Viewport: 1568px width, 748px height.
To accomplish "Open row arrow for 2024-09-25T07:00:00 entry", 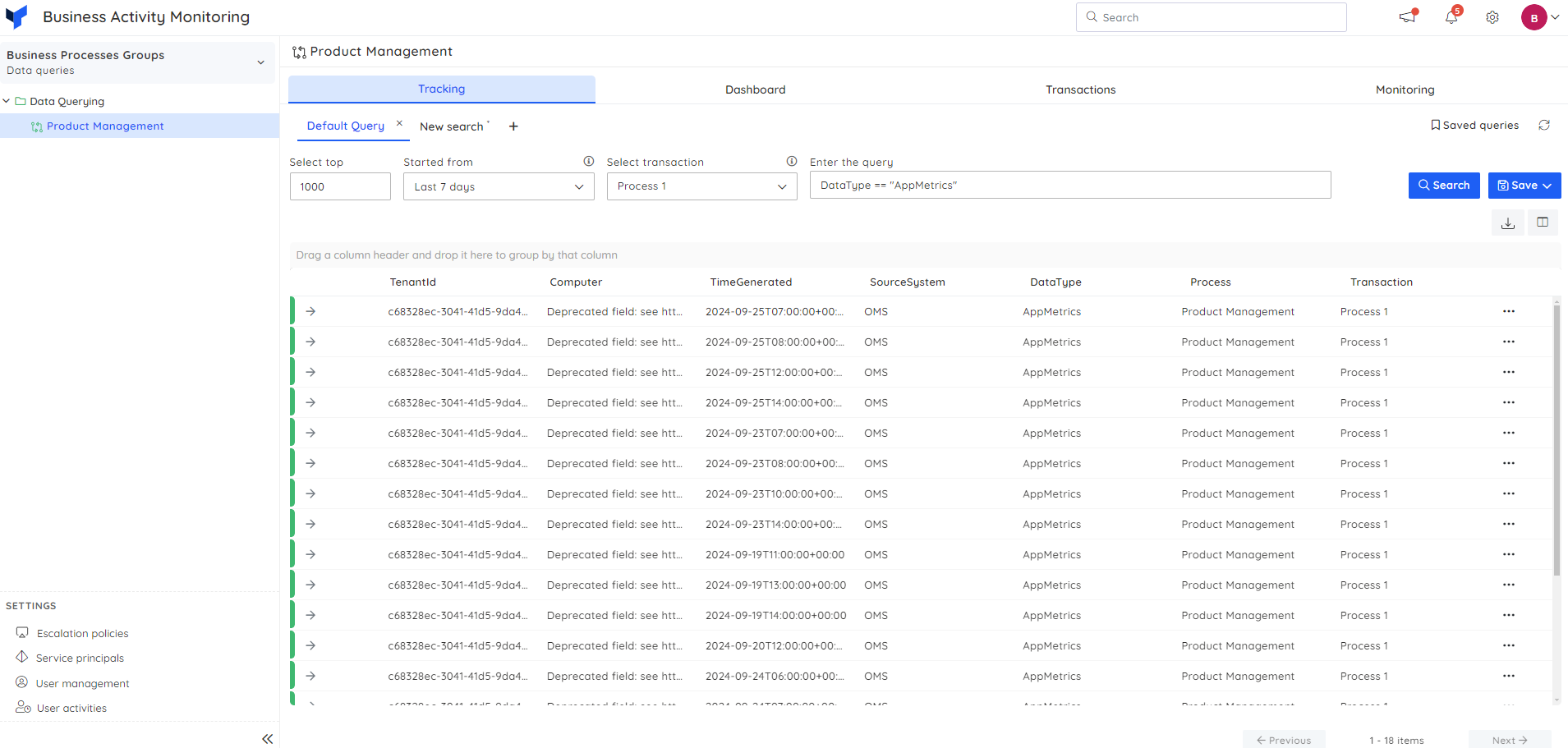I will (310, 311).
